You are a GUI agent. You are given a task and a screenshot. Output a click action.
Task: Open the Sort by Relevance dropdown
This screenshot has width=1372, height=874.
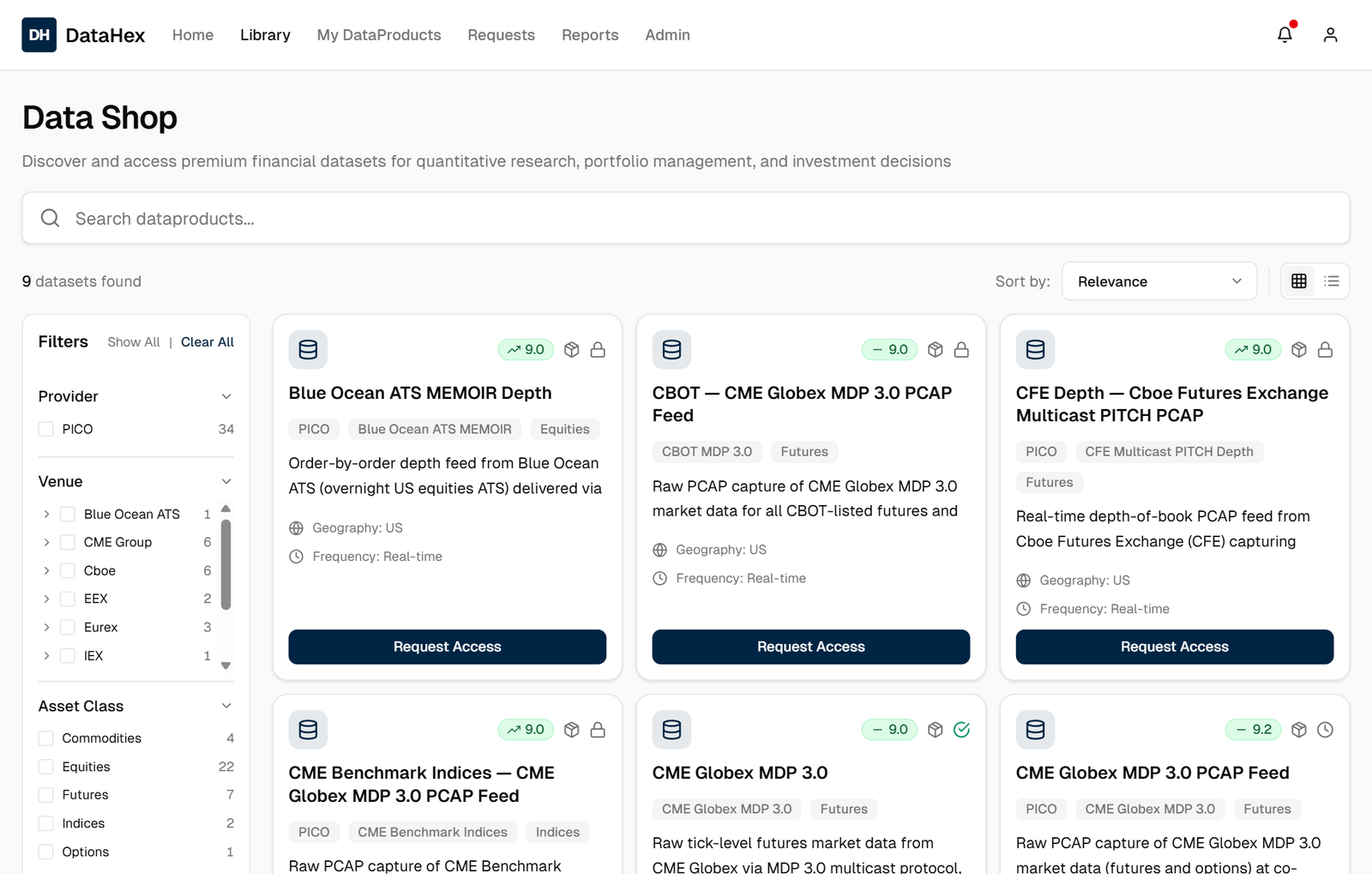[1159, 281]
